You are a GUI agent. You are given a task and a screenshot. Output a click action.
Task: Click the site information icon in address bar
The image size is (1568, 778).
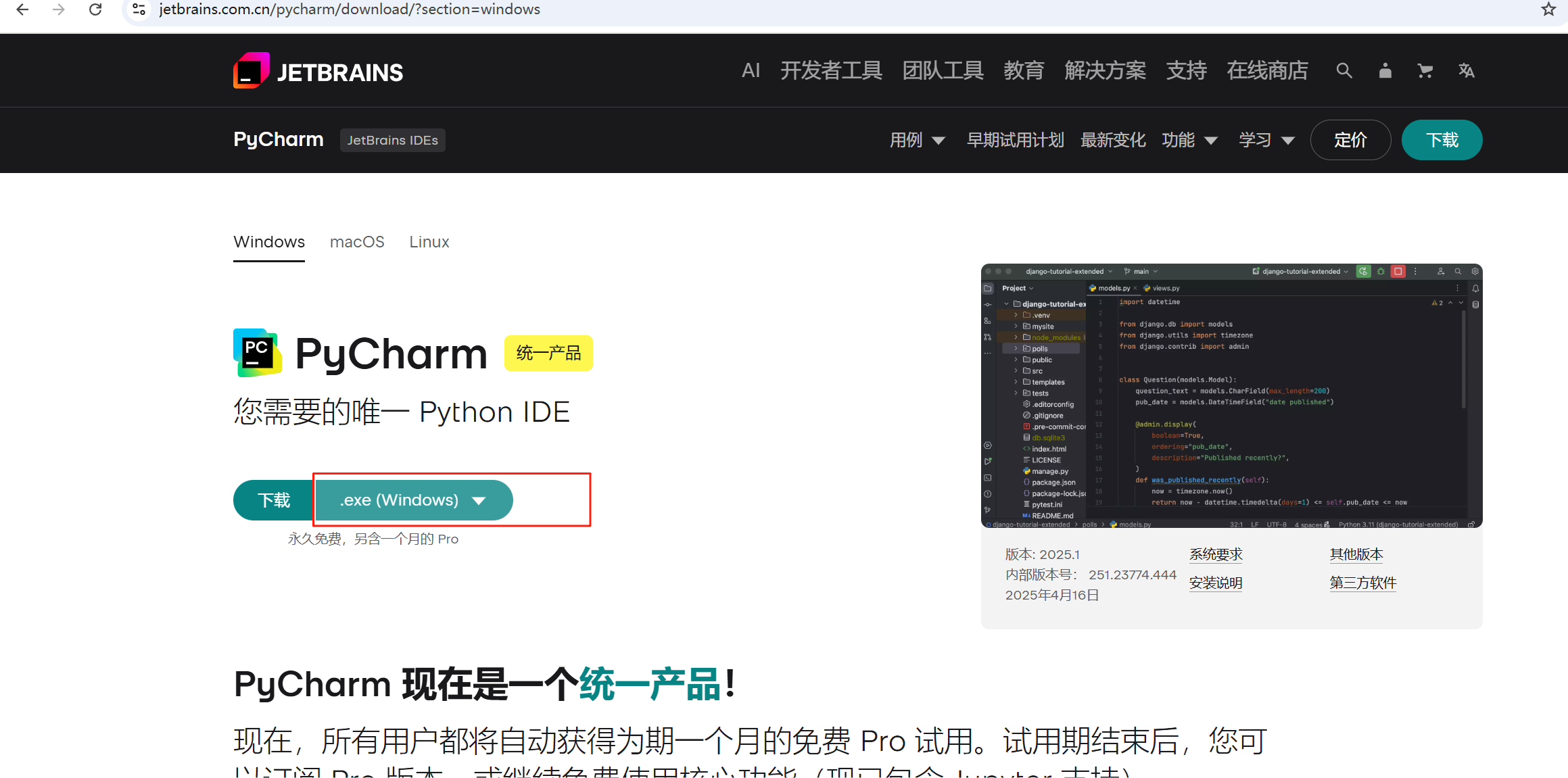click(139, 9)
